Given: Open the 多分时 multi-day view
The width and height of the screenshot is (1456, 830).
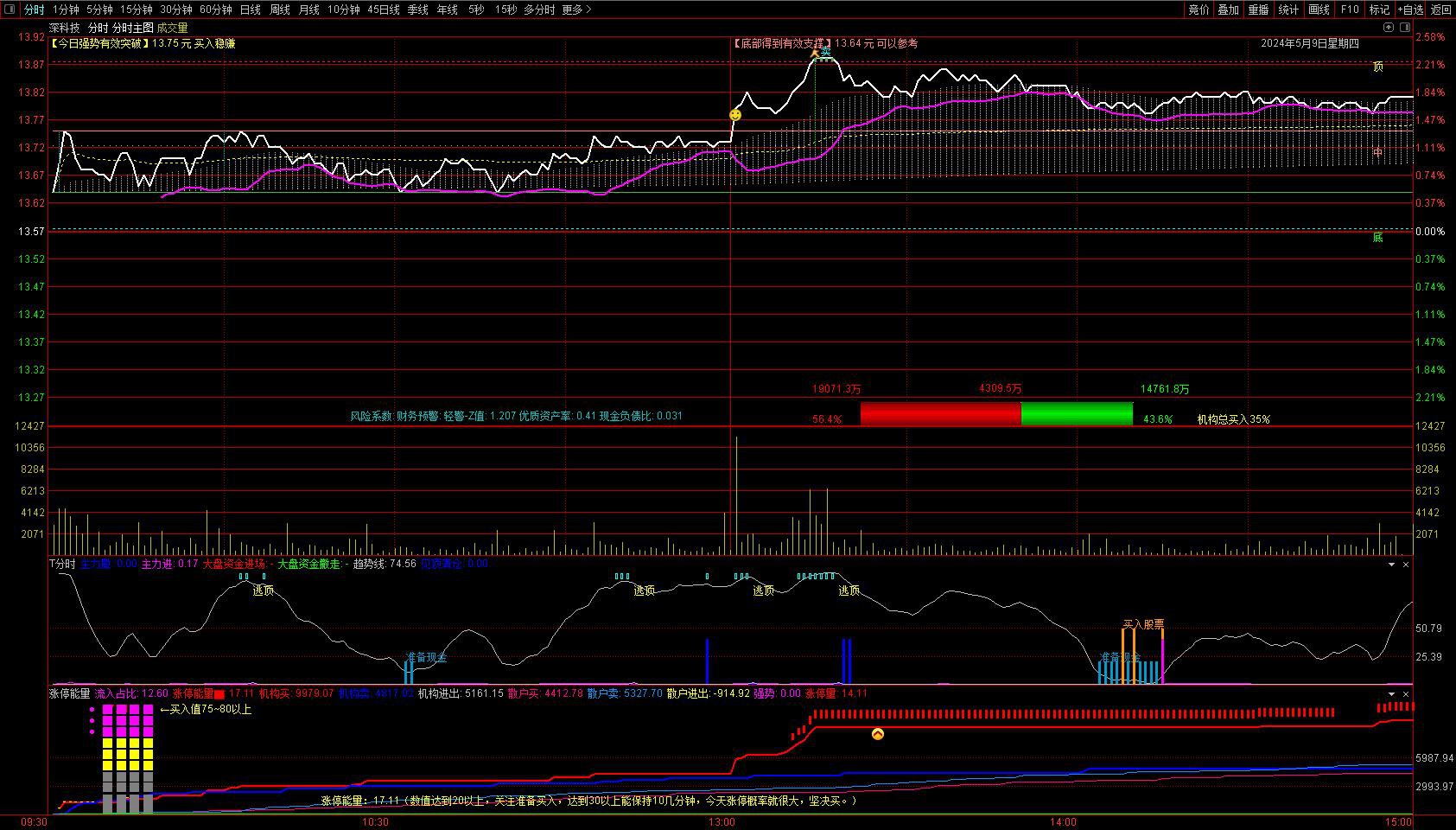Looking at the screenshot, I should click(x=540, y=10).
